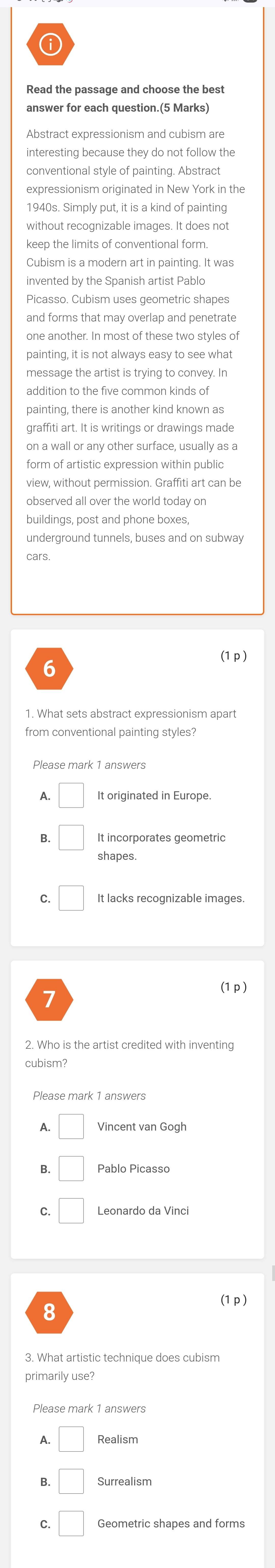Mark the "It lacks recognizable images." checkbox
The width and height of the screenshot is (275, 1568).
coord(71,898)
